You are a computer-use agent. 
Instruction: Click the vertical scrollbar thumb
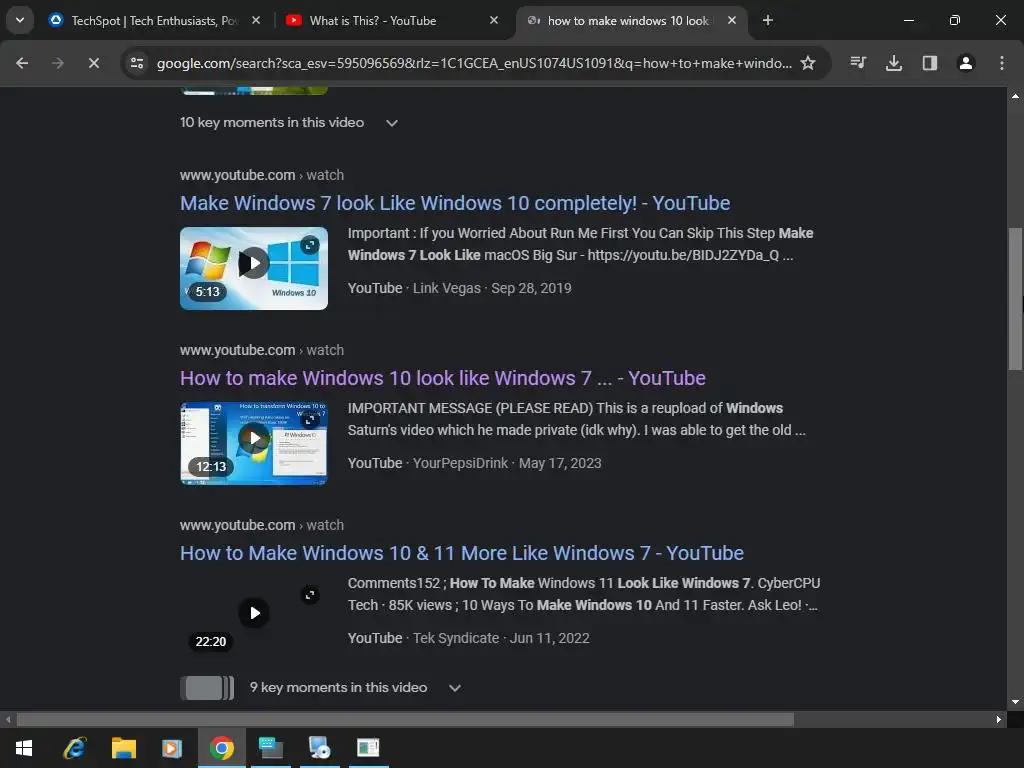pos(1015,299)
